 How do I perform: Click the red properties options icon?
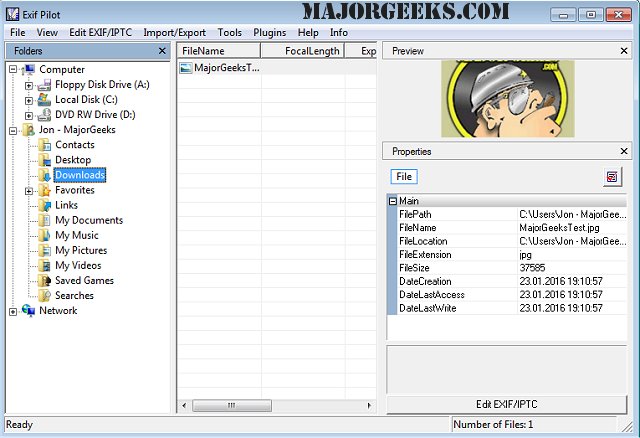point(612,177)
